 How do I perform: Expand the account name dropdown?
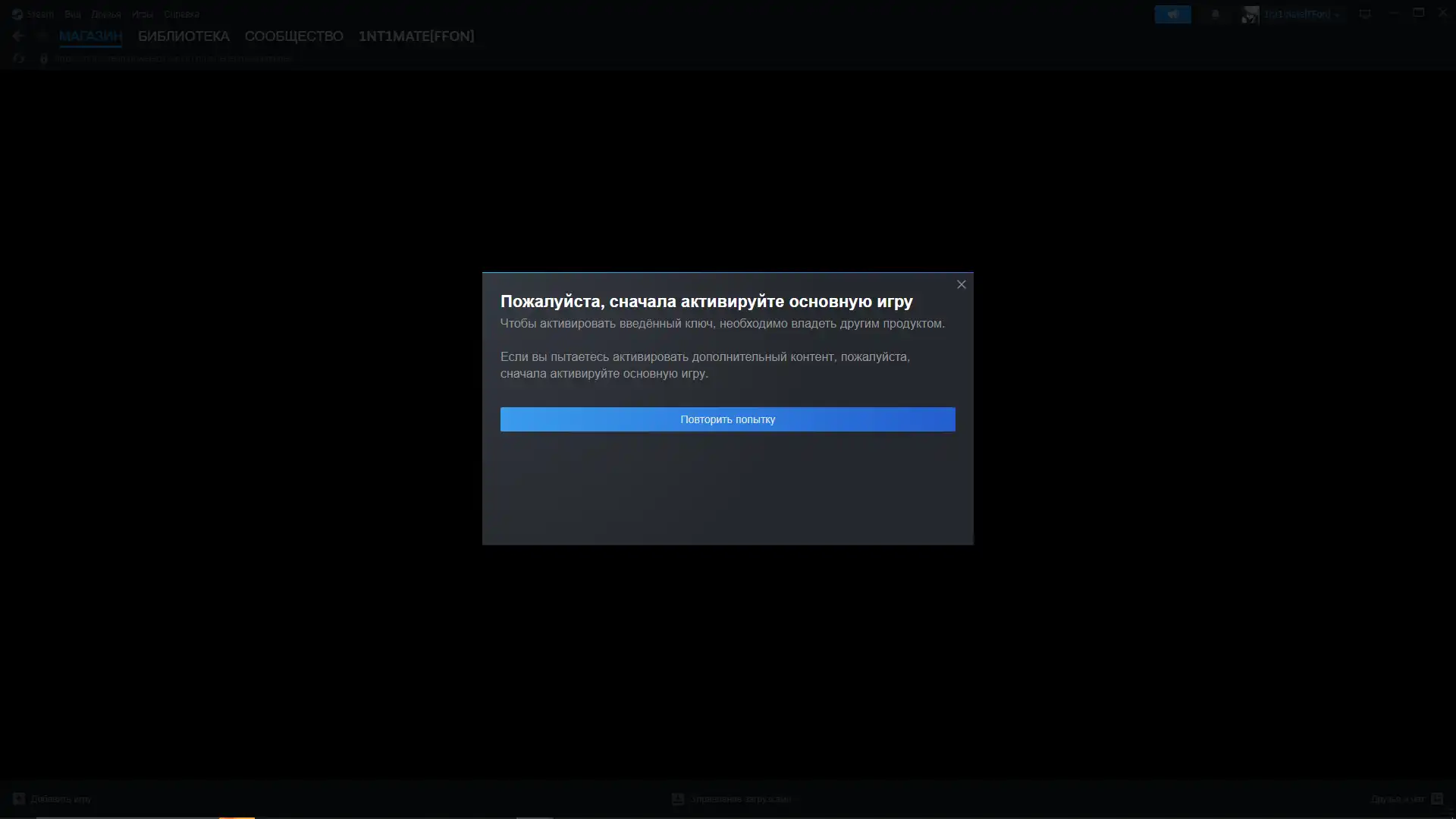pyautogui.click(x=1301, y=14)
